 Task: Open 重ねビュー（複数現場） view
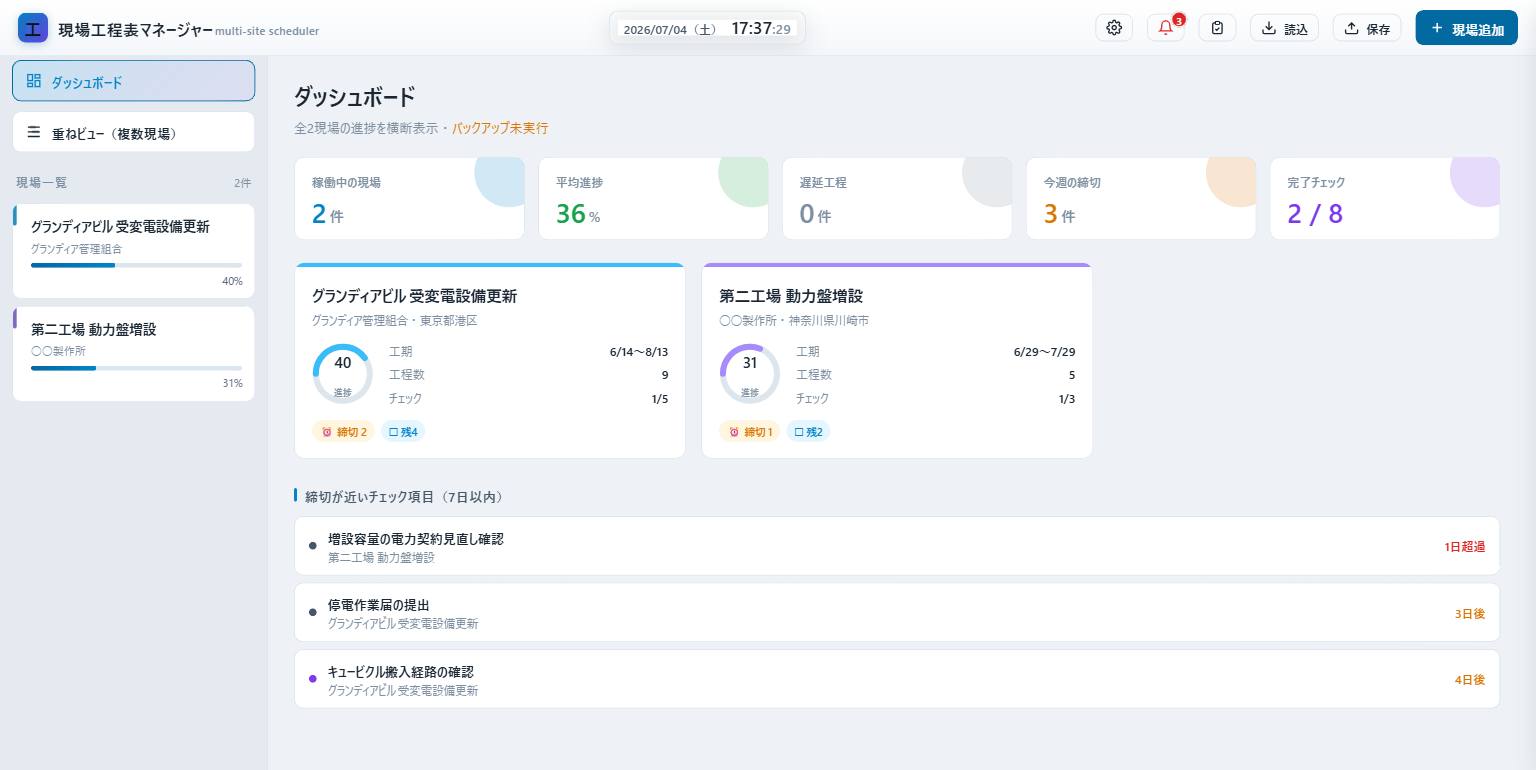(133, 132)
